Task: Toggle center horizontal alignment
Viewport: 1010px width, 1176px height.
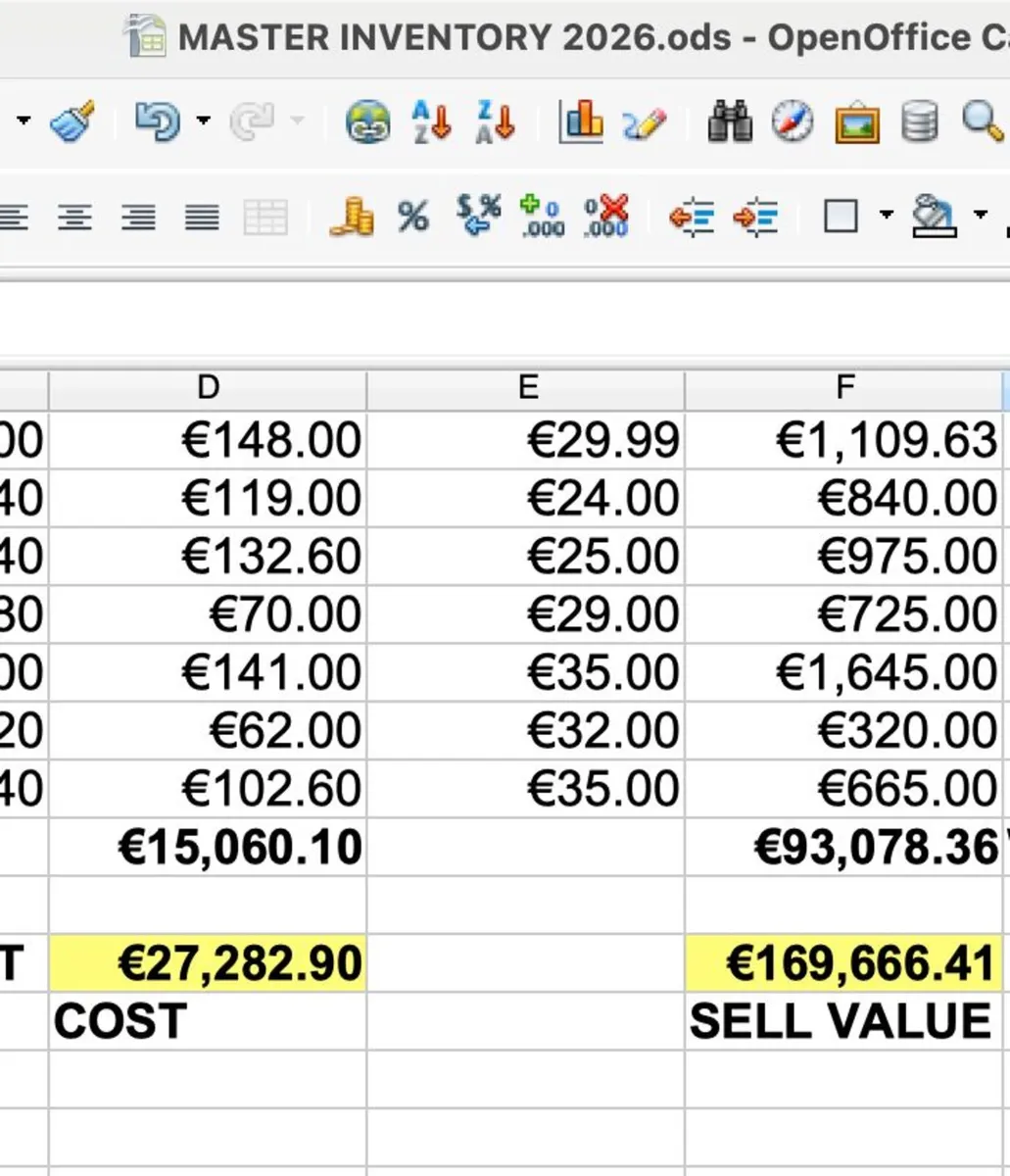Action: pyautogui.click(x=75, y=217)
